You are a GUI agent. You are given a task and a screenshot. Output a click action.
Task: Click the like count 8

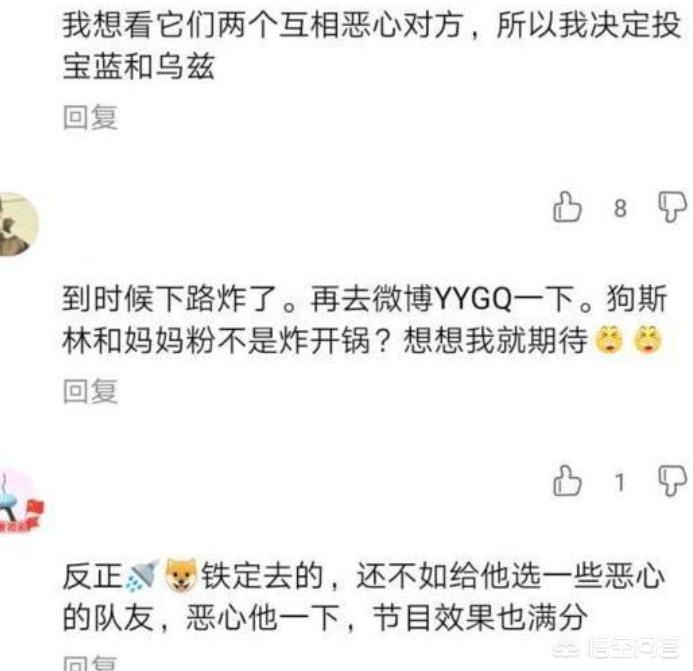click(x=620, y=208)
